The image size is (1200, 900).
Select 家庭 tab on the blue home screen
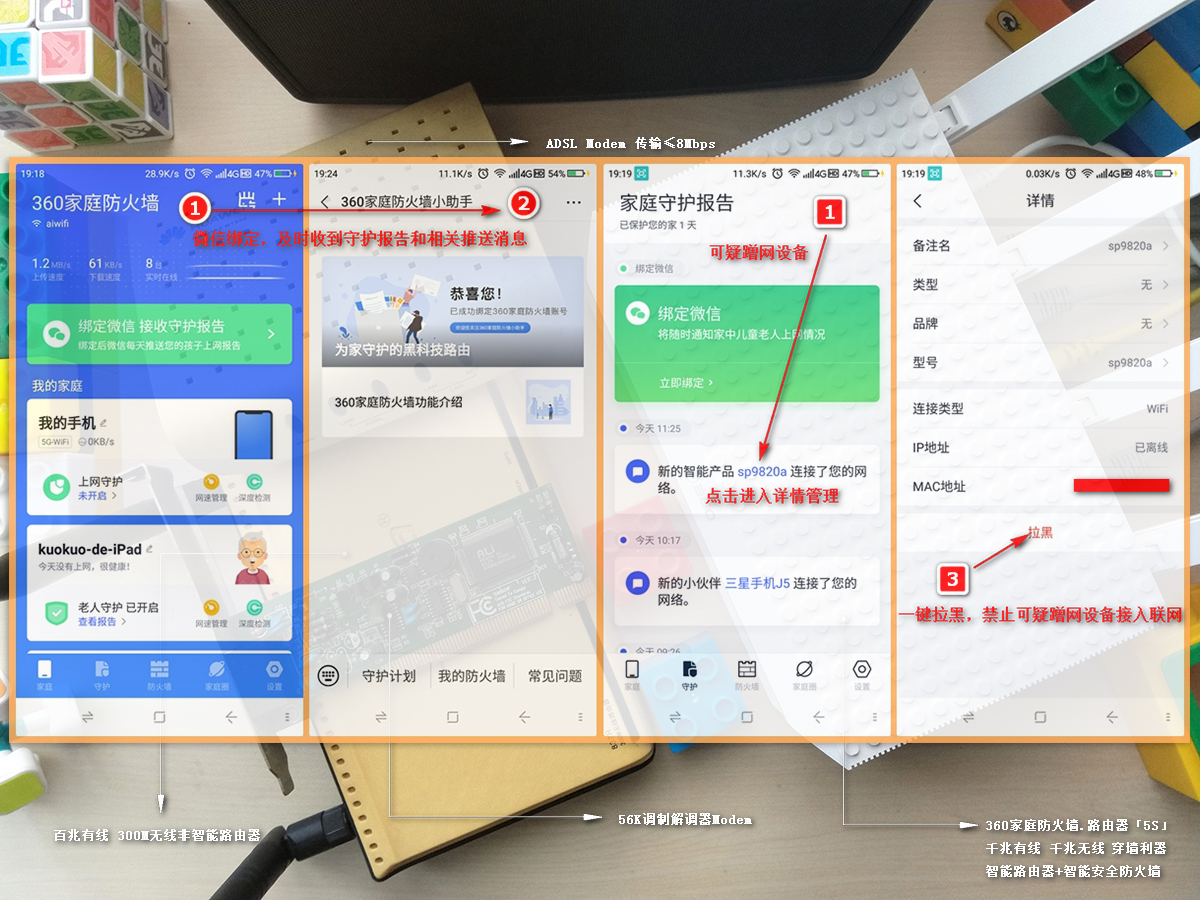point(45,676)
